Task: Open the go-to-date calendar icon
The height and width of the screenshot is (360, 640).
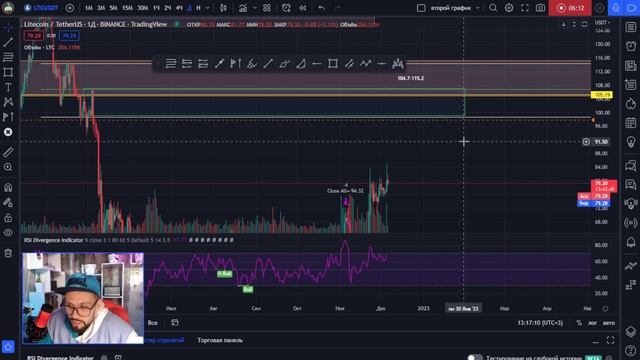Action: pos(175,323)
